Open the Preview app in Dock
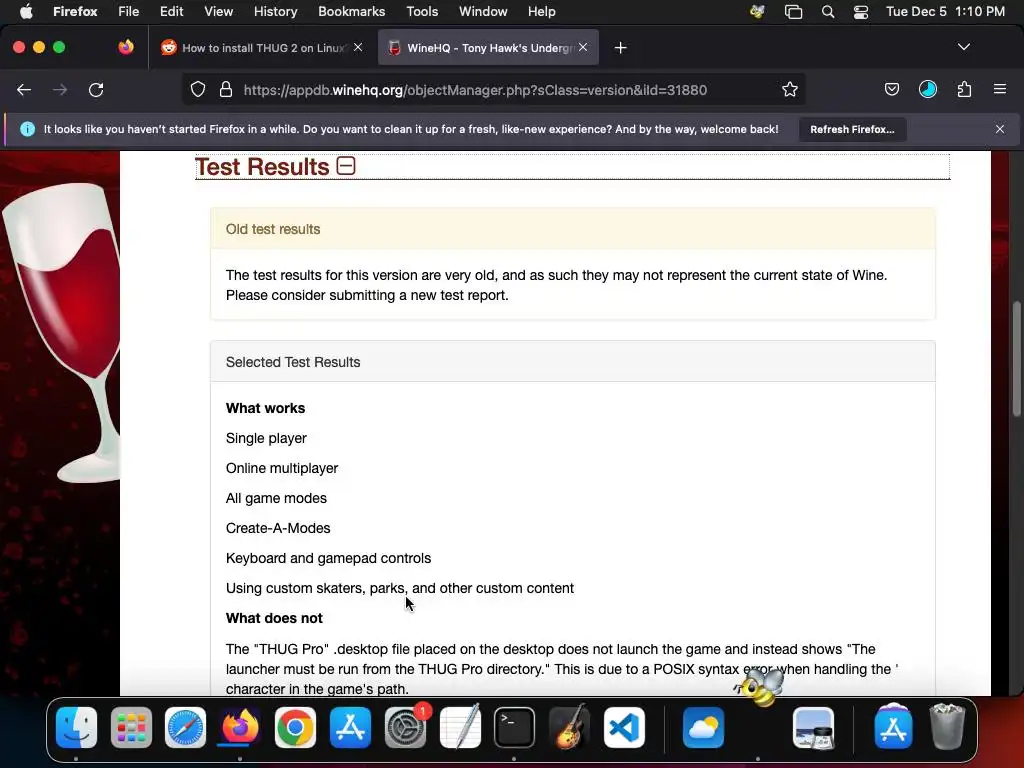1024x768 pixels. (813, 727)
